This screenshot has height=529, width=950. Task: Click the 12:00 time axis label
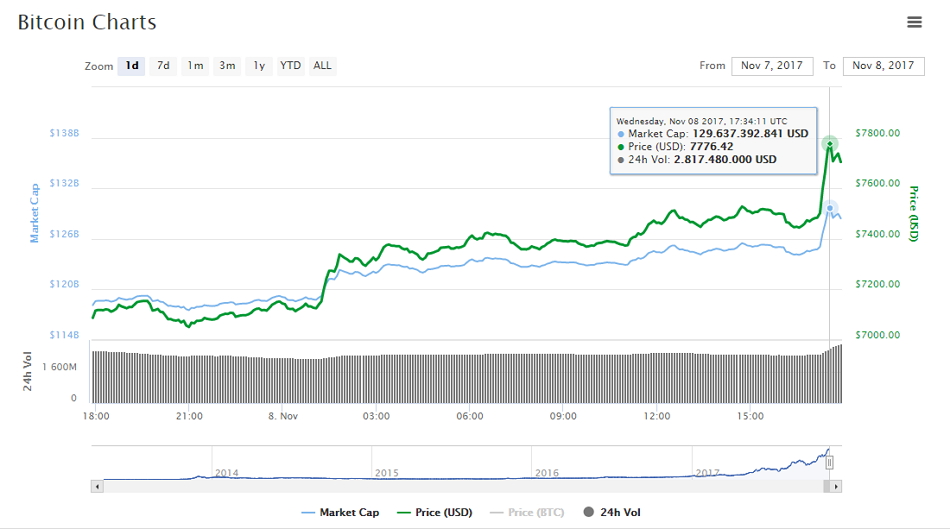(657, 416)
